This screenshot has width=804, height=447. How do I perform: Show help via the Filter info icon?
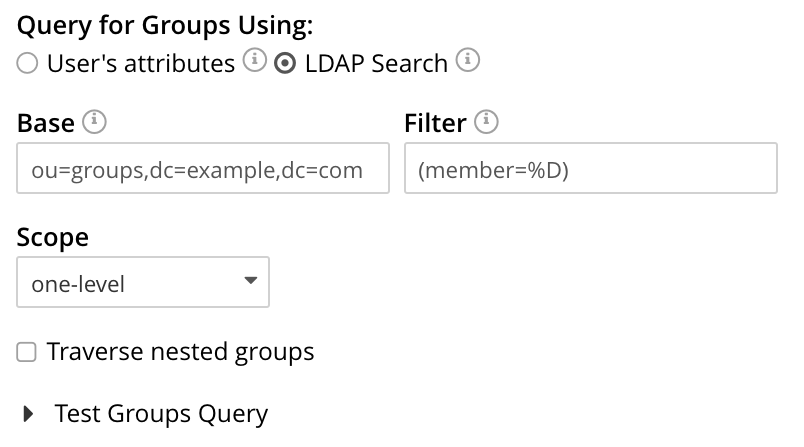(486, 122)
